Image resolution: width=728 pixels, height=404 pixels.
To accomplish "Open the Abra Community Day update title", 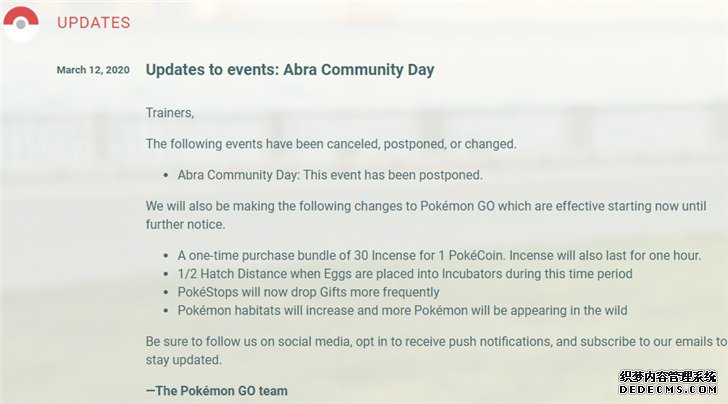I will click(290, 70).
